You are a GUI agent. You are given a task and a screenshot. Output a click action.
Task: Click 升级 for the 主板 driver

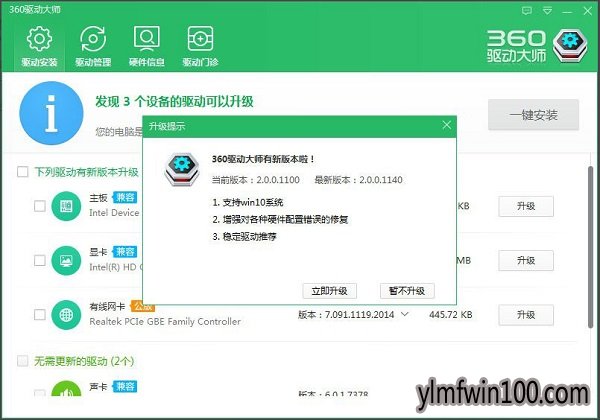(x=526, y=207)
